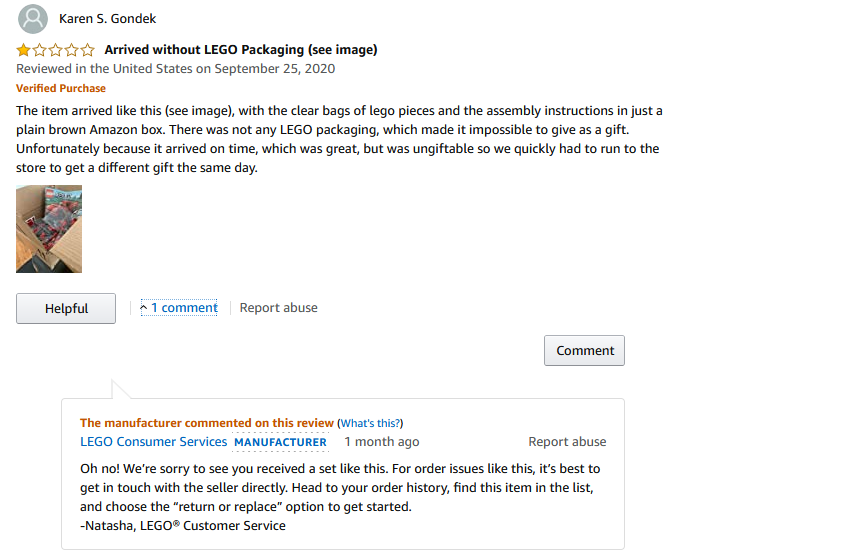
Task: Click the 'Reviewed in the United States' date line
Action: (x=175, y=69)
